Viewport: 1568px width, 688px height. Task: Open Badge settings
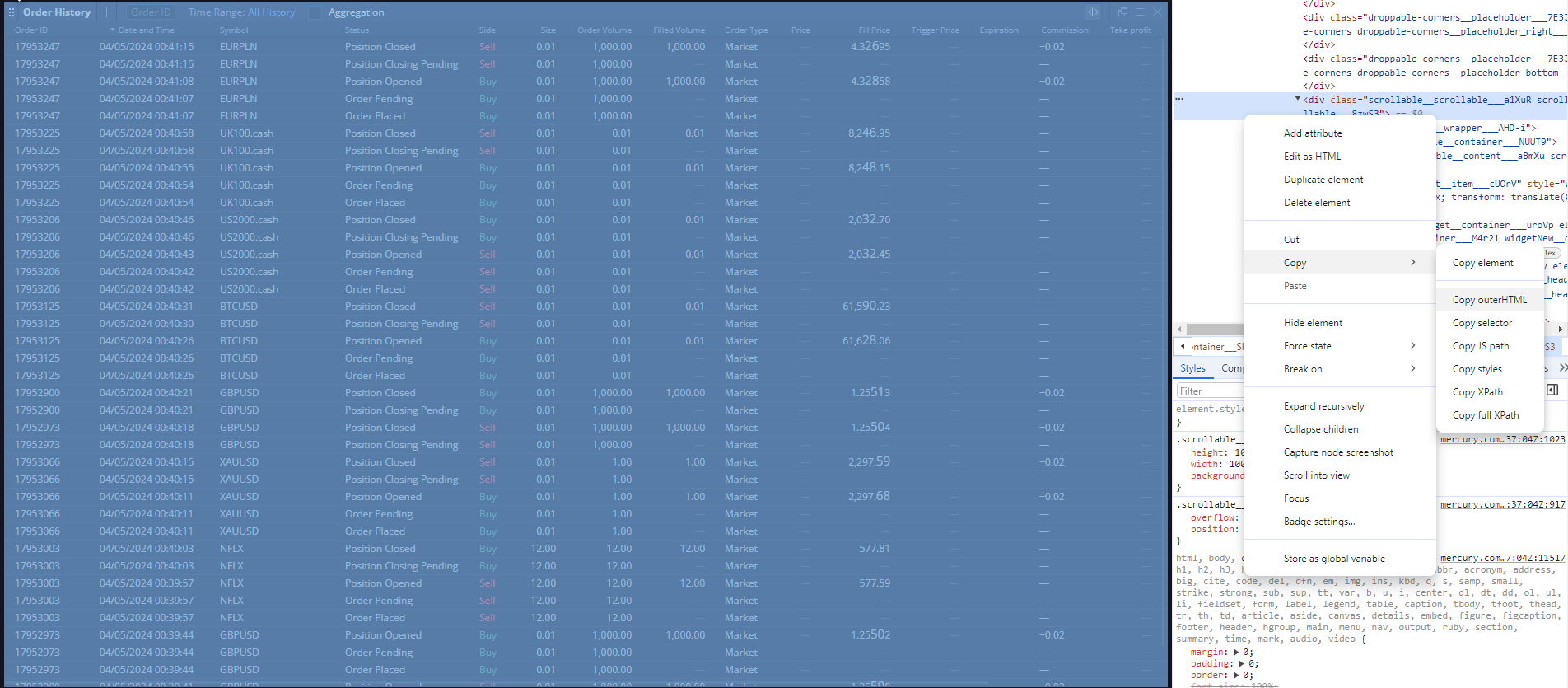(1340, 522)
